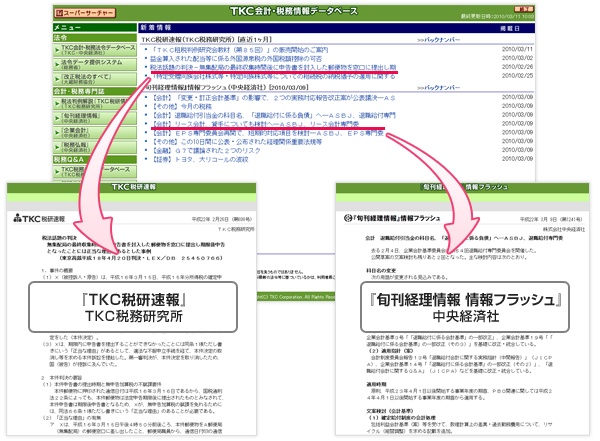The height and width of the screenshot is (441, 600).
Task: Click 1．事件の概要 heading in left popup
Action: [x=57, y=270]
